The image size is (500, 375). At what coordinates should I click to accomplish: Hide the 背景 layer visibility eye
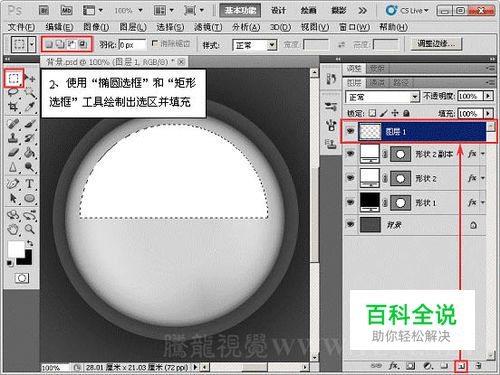pyautogui.click(x=350, y=225)
